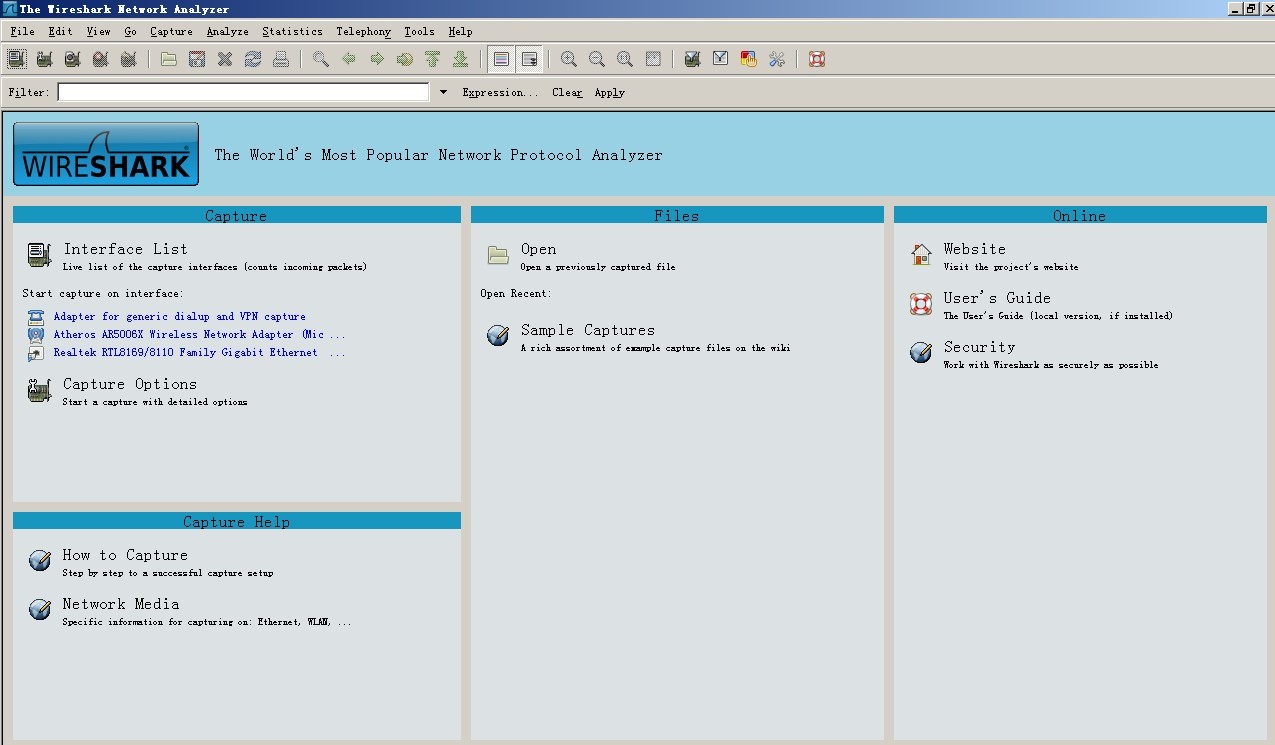
Task: Open the File menu
Action: (x=22, y=32)
